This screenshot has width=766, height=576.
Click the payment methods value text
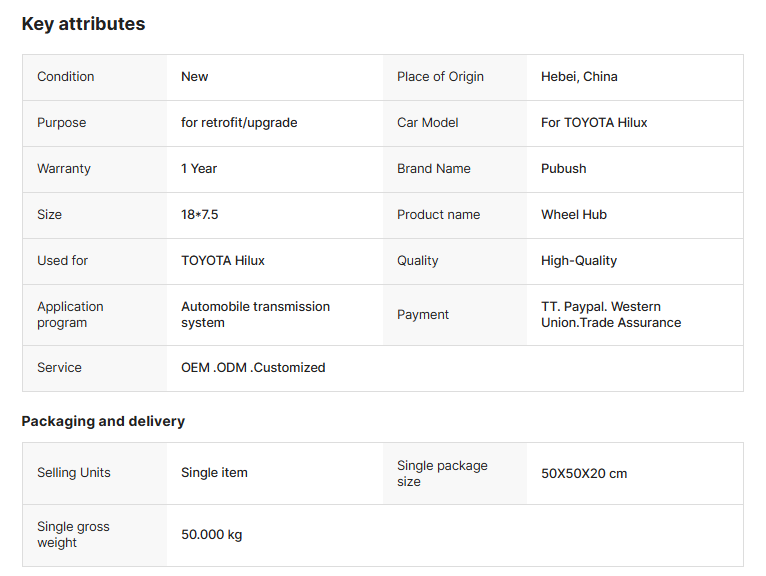point(610,315)
